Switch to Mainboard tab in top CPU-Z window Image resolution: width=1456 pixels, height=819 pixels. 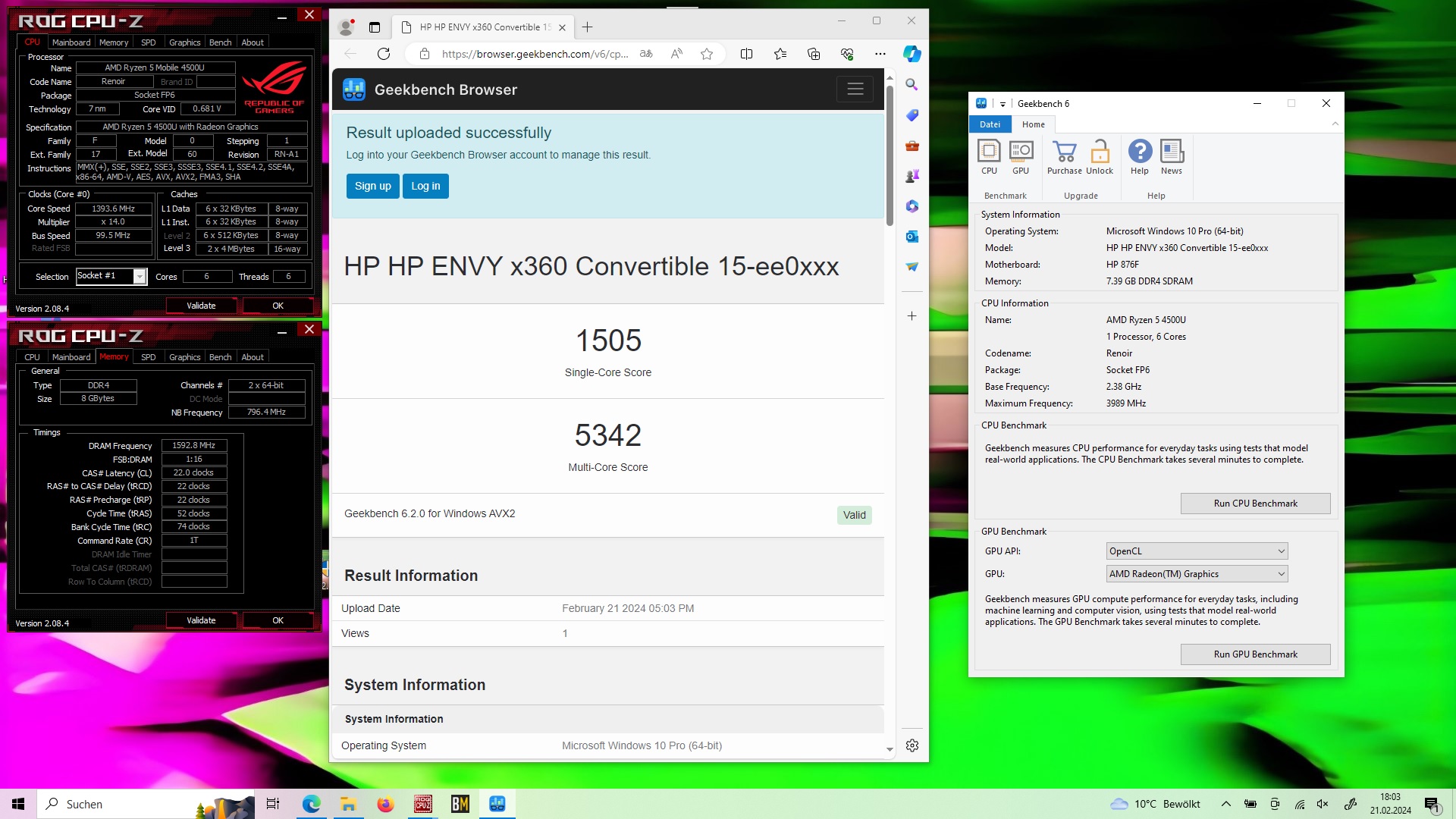tap(71, 42)
